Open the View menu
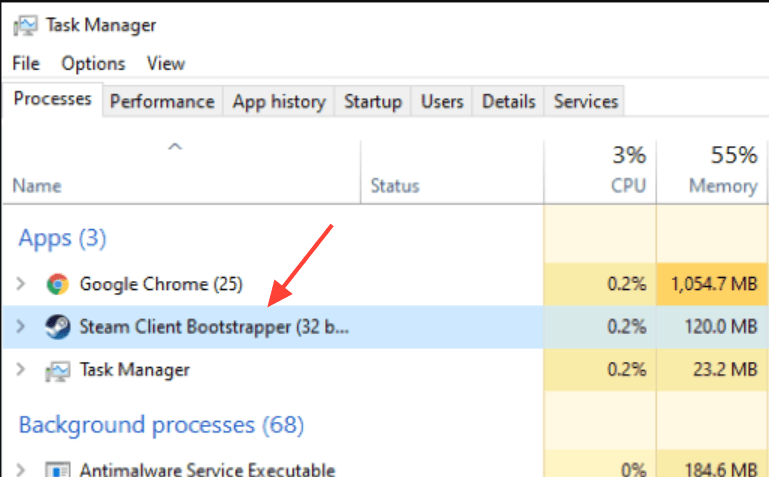 [166, 63]
